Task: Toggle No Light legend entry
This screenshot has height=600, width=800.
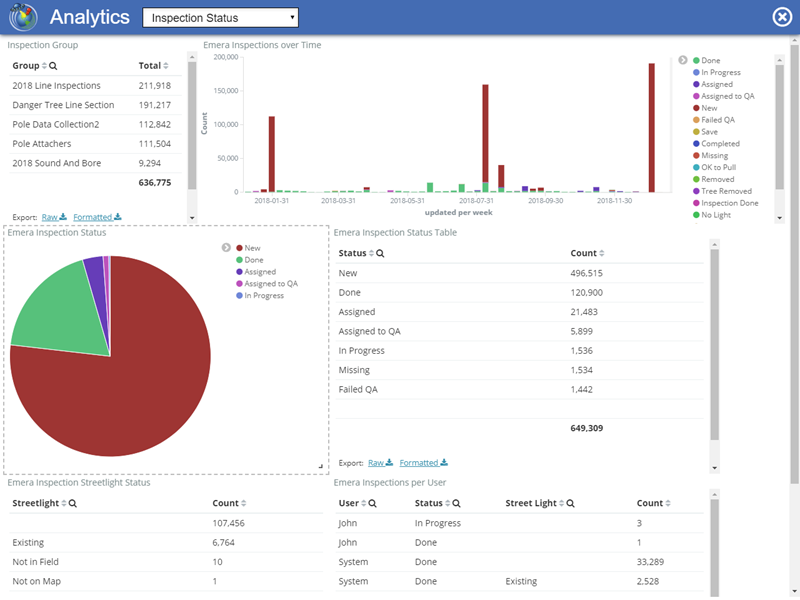Action: click(712, 215)
